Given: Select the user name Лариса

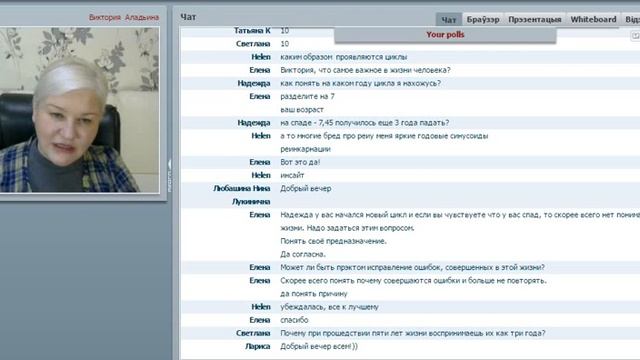Looking at the screenshot, I should pyautogui.click(x=258, y=346).
